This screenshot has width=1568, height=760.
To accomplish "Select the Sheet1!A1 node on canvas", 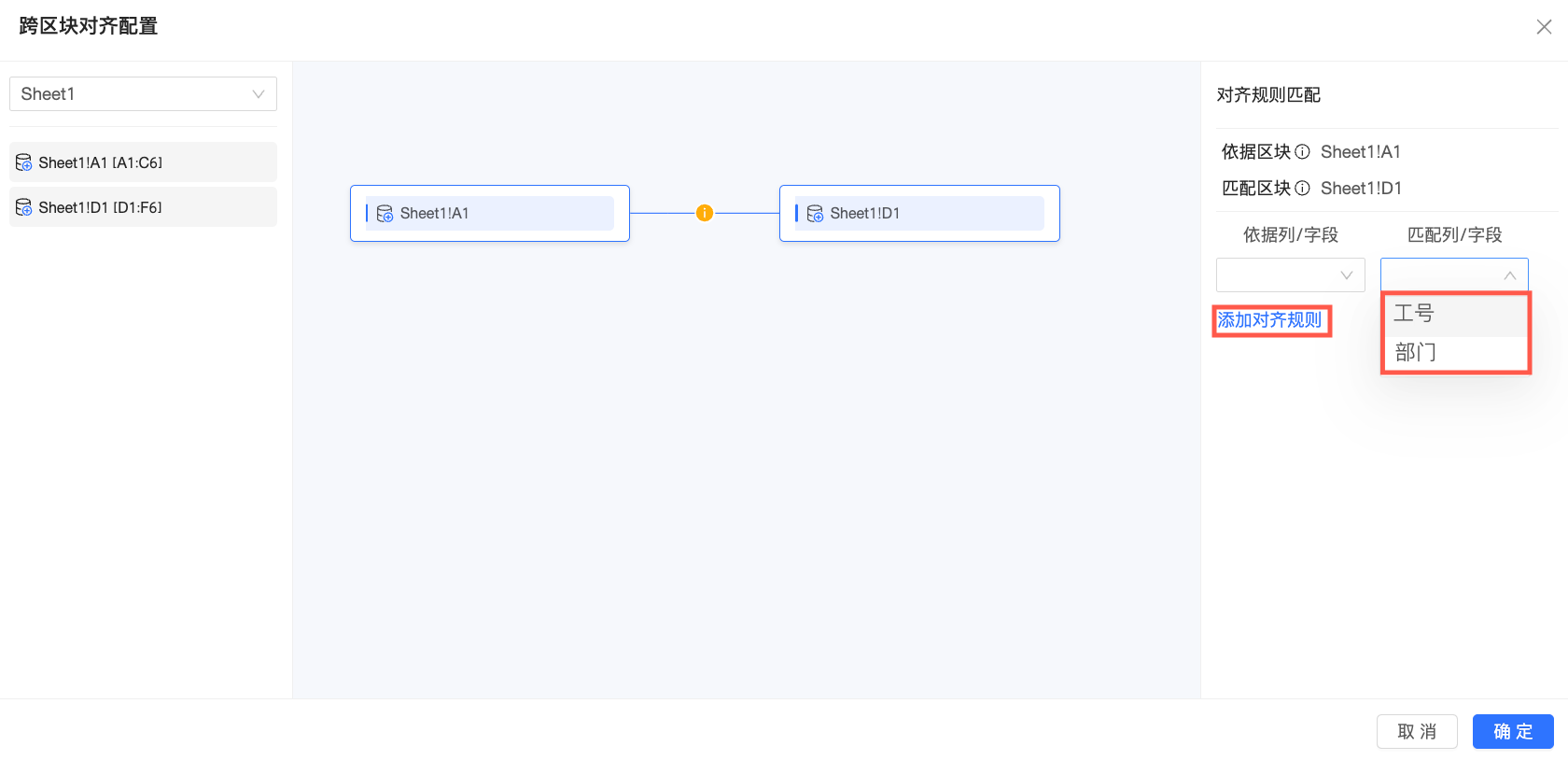I will [x=490, y=213].
